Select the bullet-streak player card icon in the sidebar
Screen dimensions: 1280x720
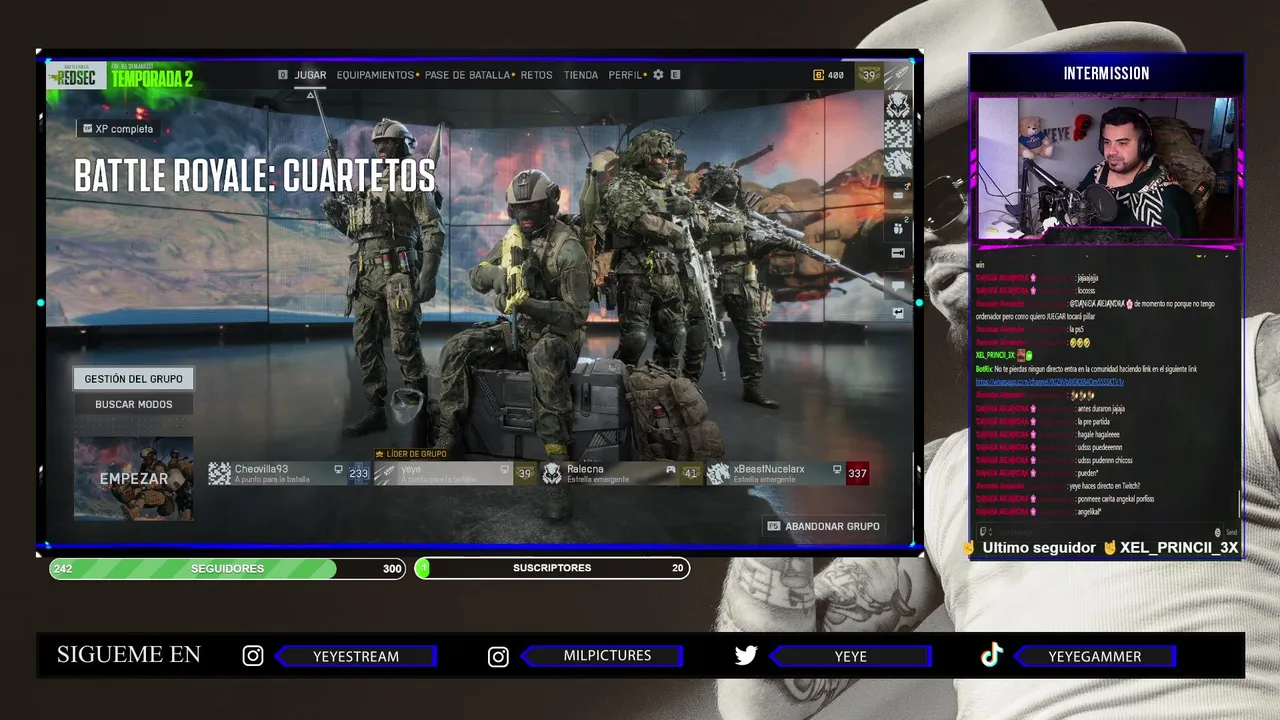[898, 76]
